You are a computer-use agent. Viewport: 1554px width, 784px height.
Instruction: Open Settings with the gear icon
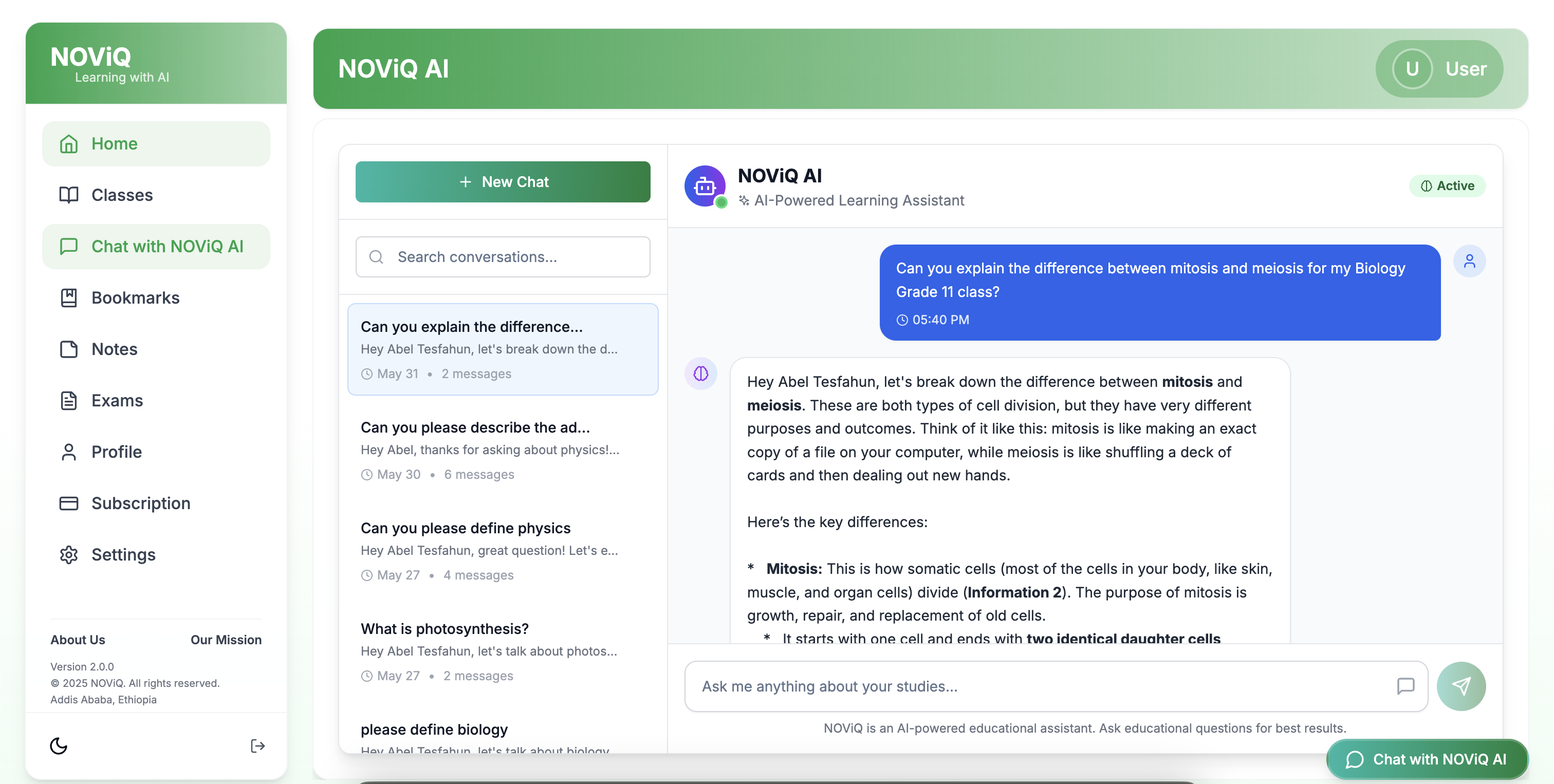(x=69, y=554)
